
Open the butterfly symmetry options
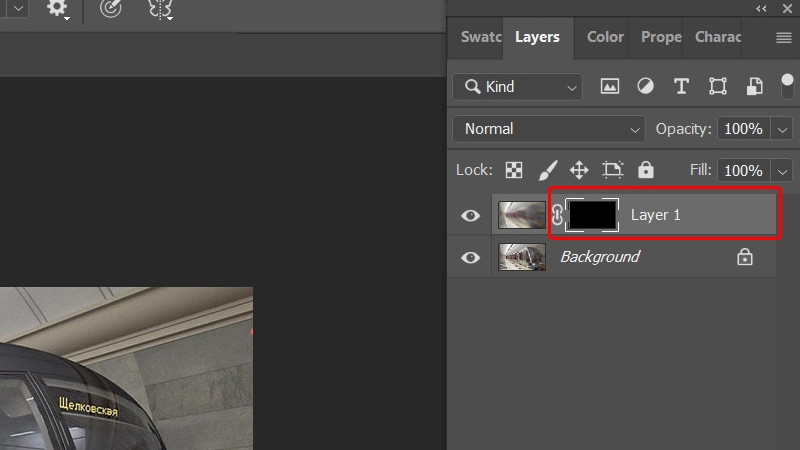click(160, 9)
